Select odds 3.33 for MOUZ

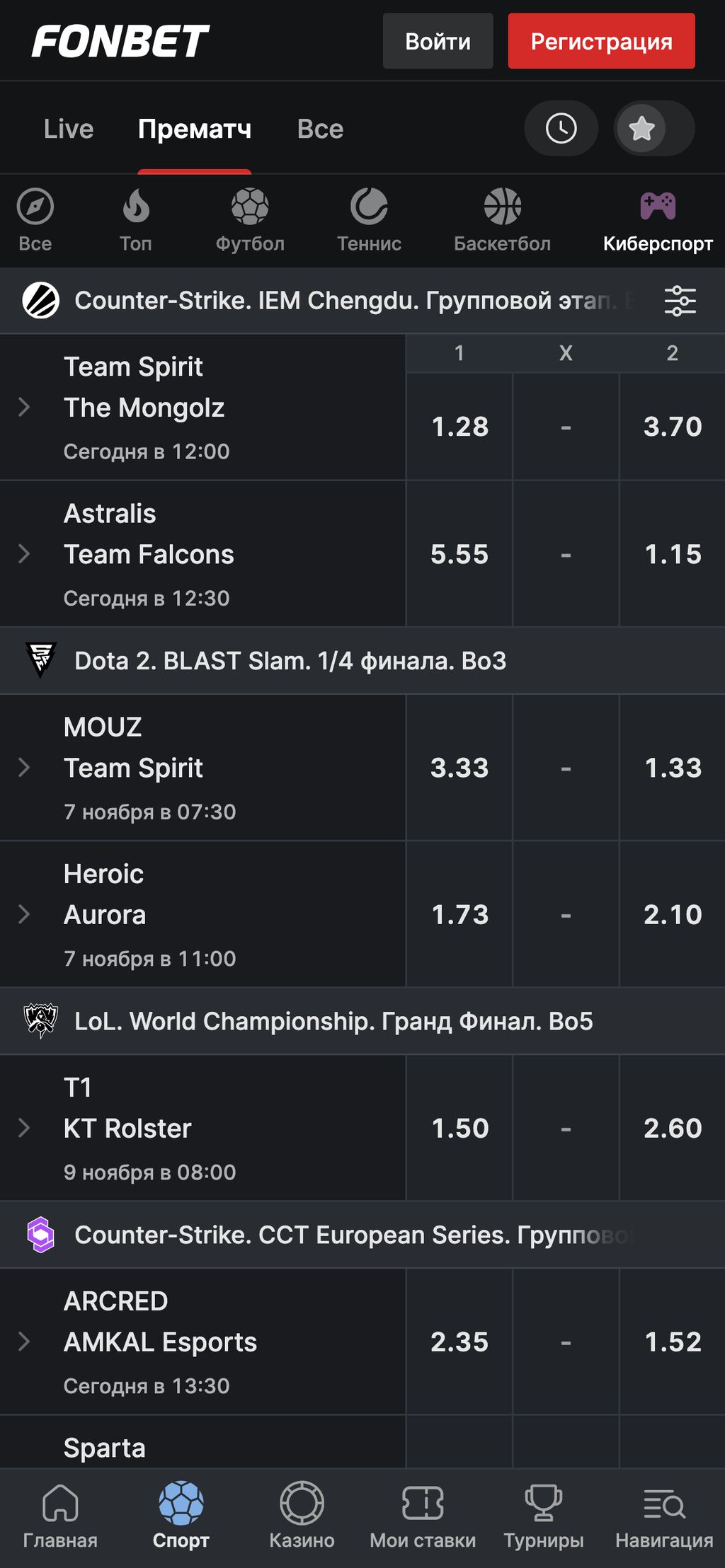coord(459,768)
